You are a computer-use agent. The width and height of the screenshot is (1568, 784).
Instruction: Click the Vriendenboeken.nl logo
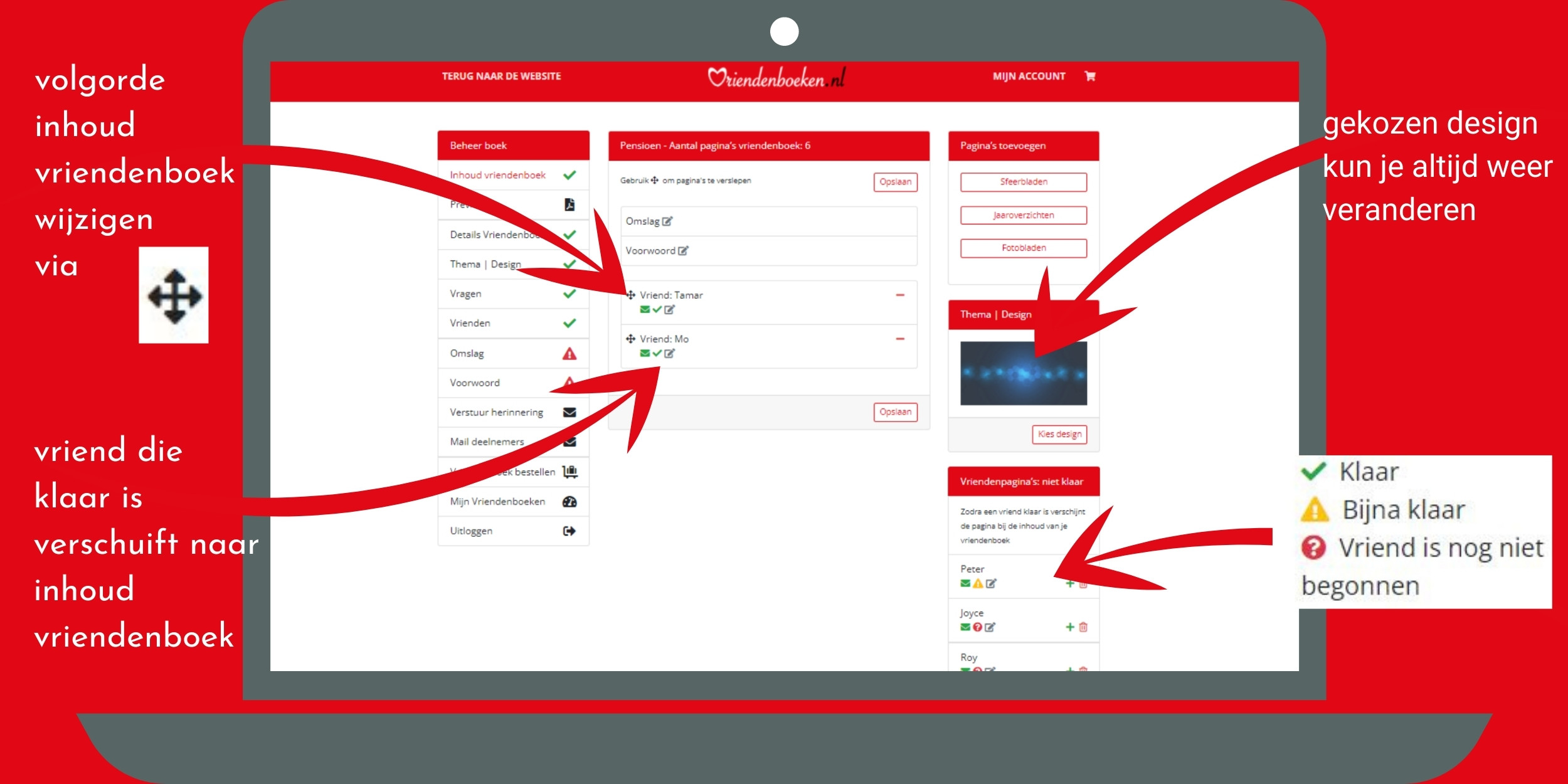coord(776,77)
